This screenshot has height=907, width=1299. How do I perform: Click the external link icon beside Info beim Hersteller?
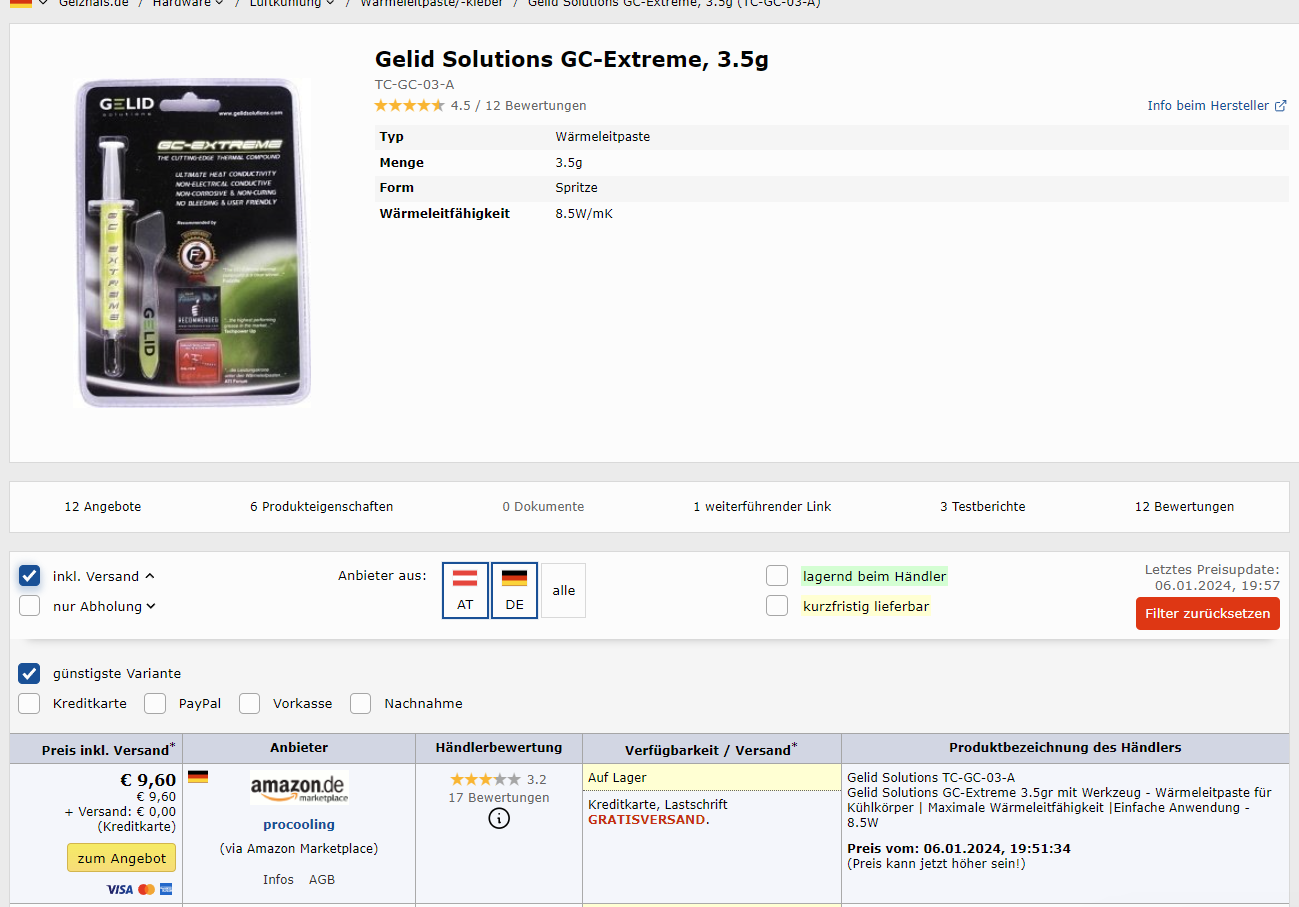tap(1280, 106)
